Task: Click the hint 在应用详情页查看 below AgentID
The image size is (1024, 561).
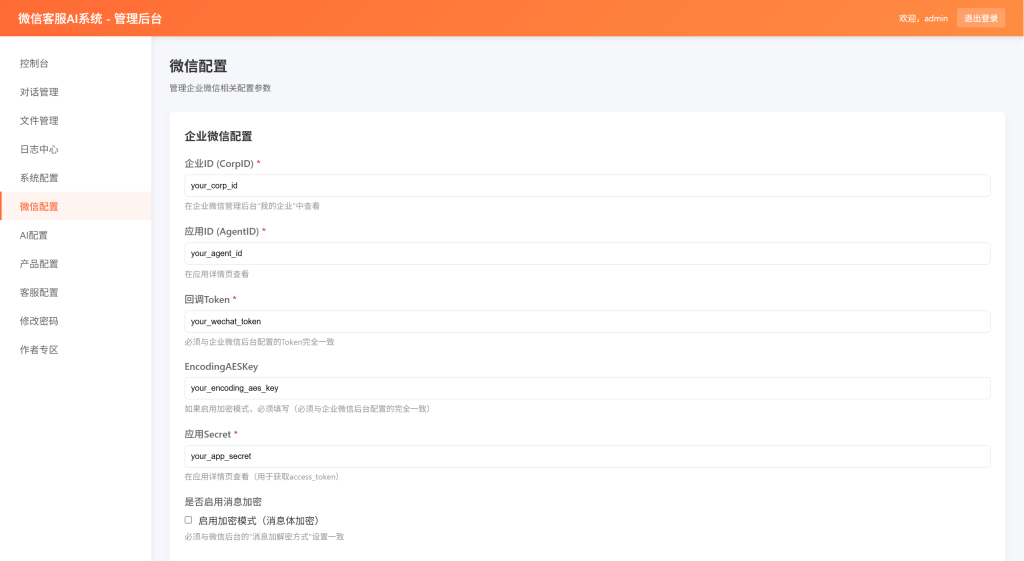Action: tap(216, 274)
